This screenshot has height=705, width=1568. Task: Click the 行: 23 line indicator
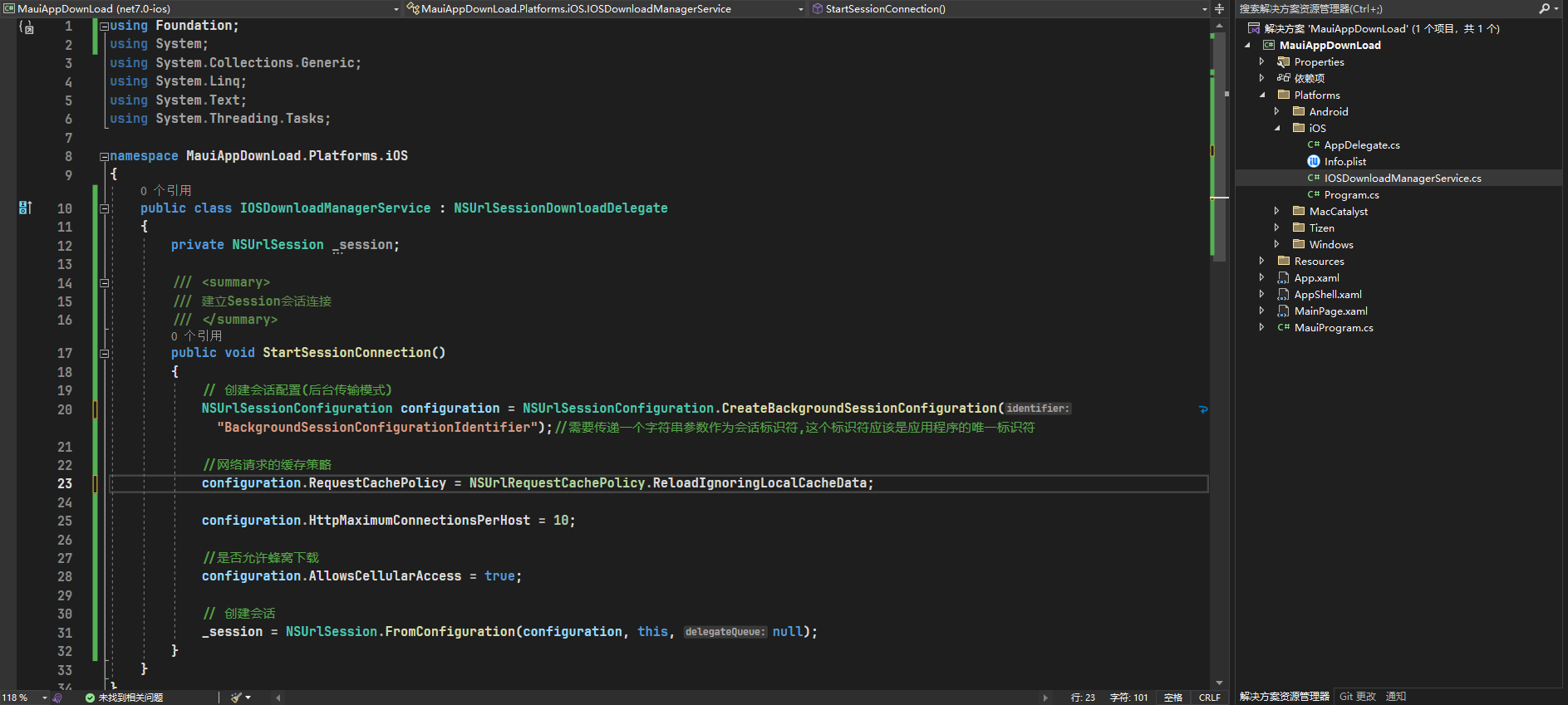point(1083,698)
